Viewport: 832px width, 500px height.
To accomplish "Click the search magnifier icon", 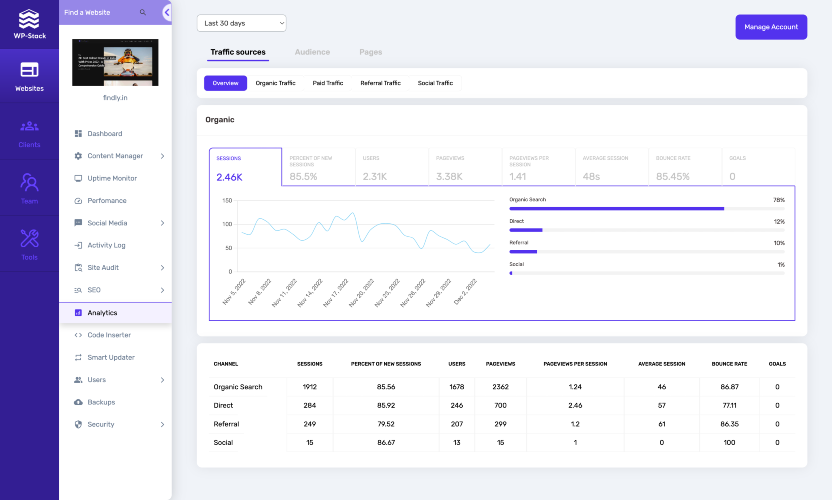I will (143, 12).
